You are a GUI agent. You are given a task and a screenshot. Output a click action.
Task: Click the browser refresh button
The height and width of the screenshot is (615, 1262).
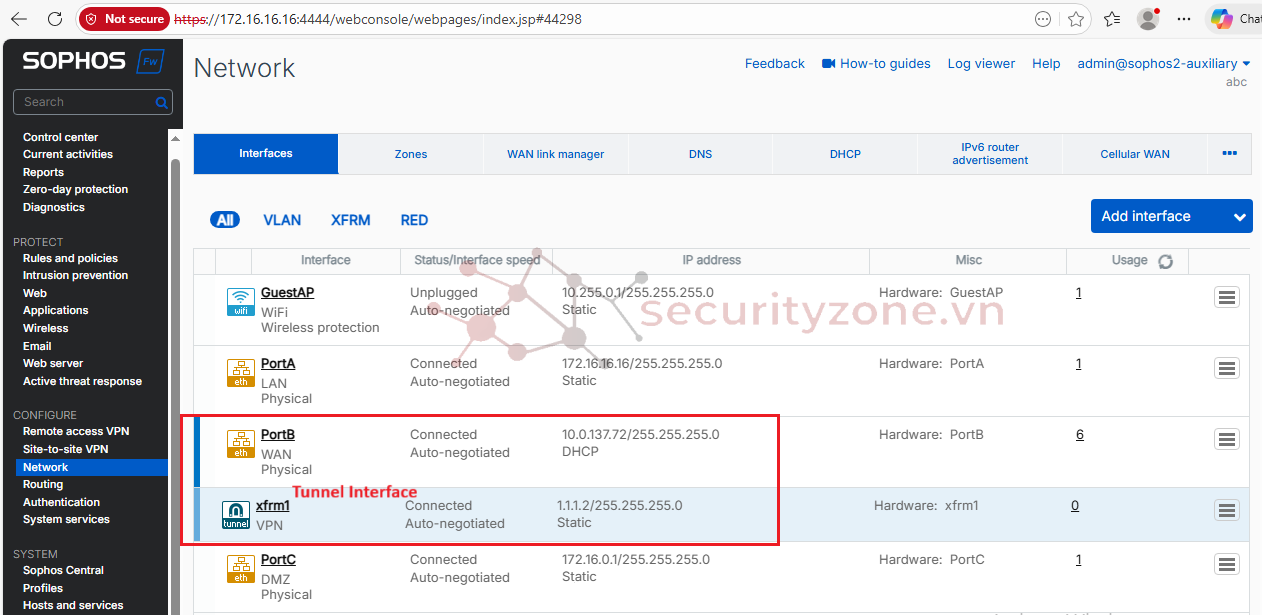55,19
